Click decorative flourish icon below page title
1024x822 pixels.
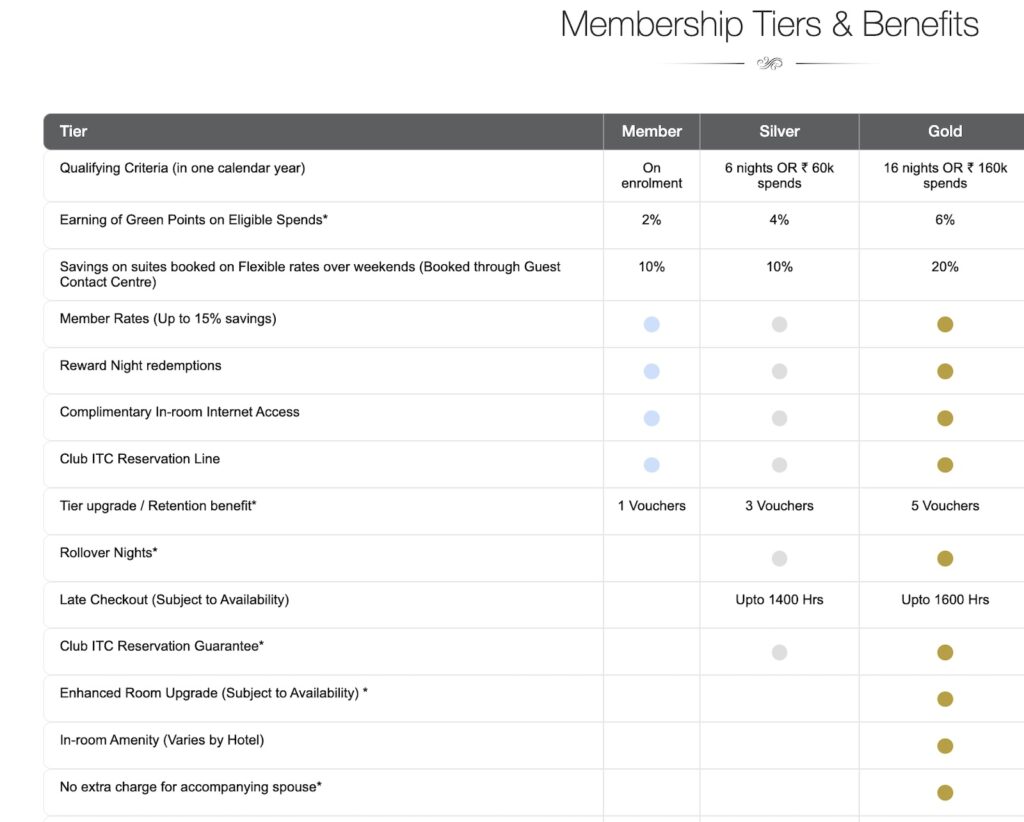[769, 63]
